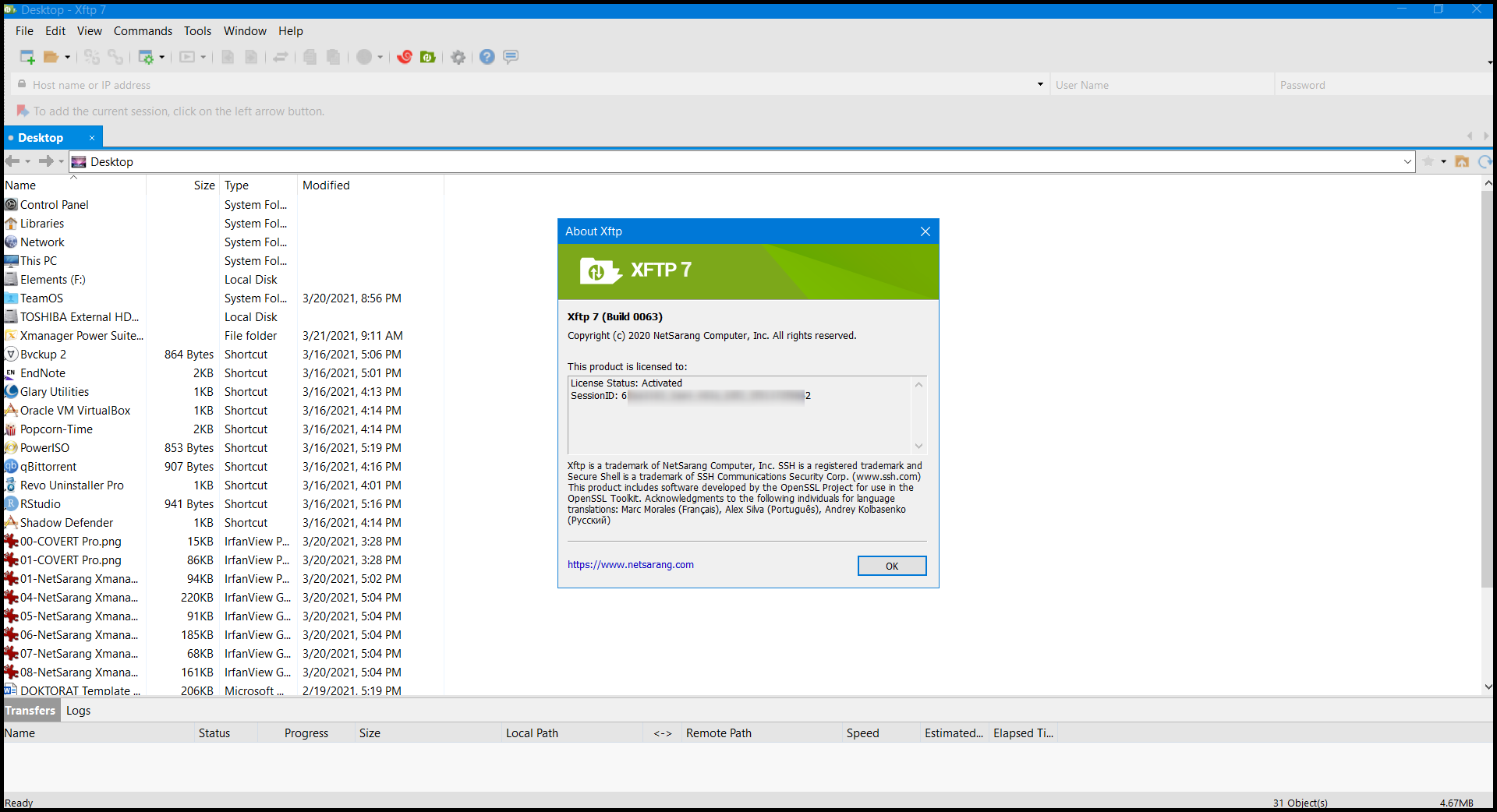This screenshot has width=1497, height=812.
Task: Click the file list vertical scrollbar
Action: pos(1487,390)
